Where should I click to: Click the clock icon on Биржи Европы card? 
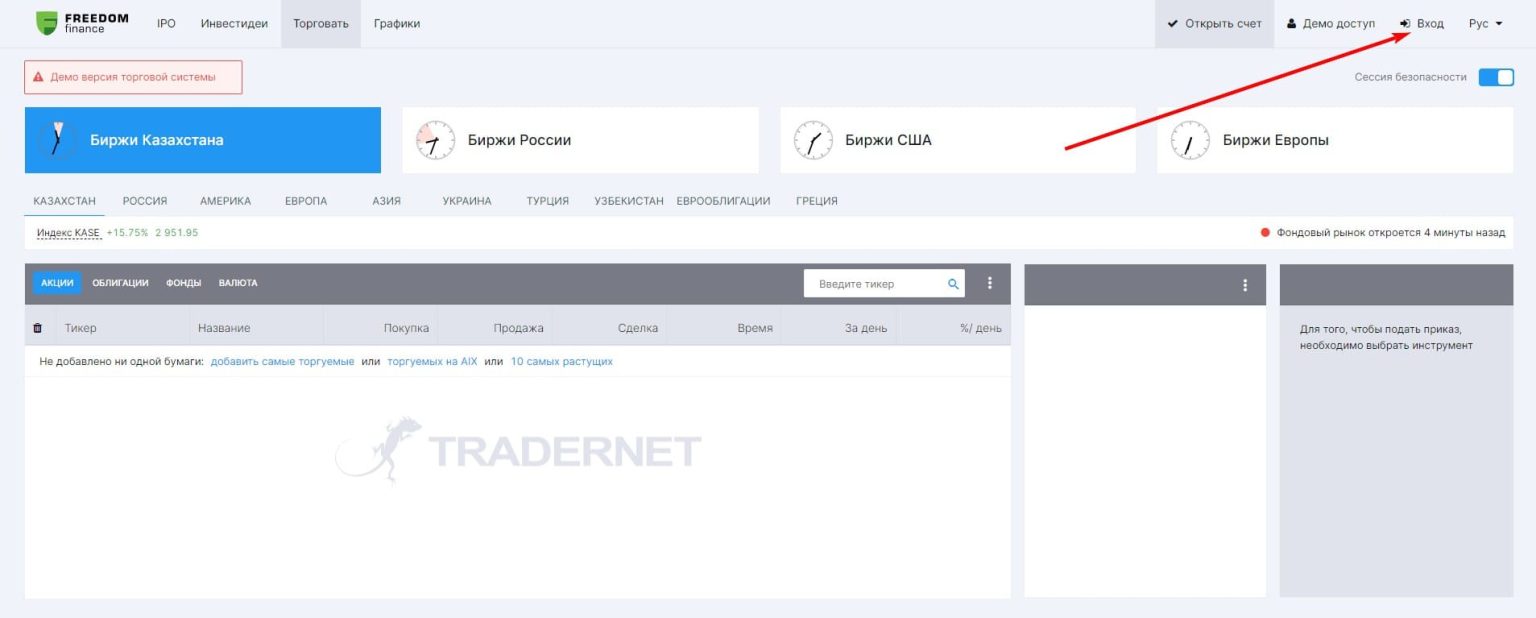click(1190, 140)
